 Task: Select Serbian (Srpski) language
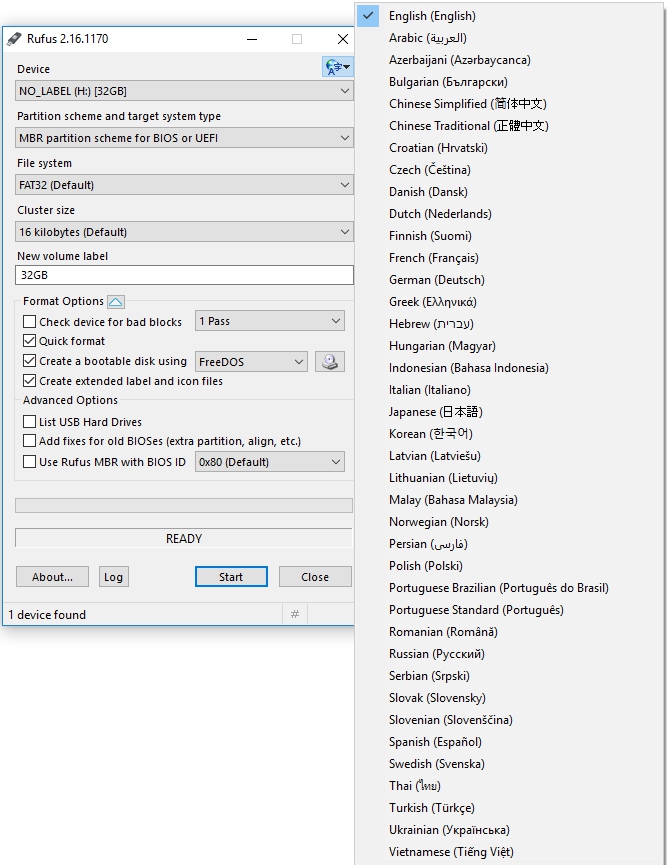coord(509,676)
